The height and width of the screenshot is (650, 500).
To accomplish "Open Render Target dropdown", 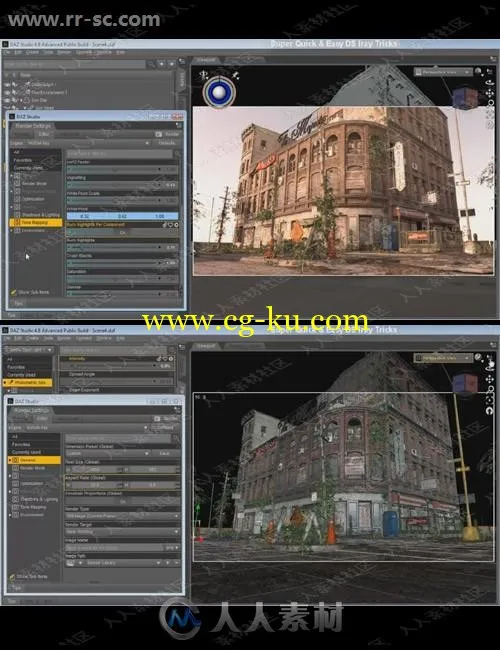I will click(122, 532).
